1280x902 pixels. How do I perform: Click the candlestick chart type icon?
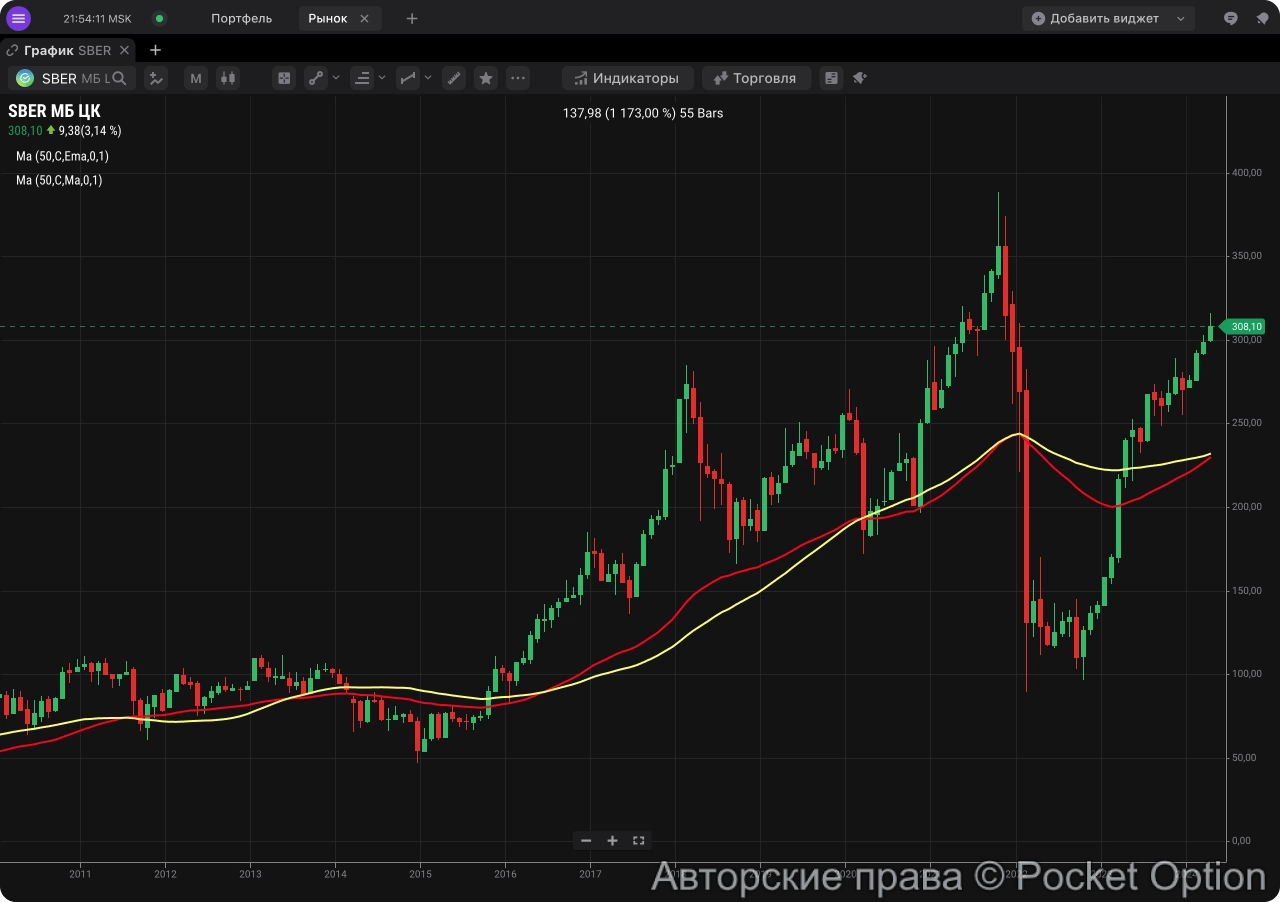(x=228, y=78)
